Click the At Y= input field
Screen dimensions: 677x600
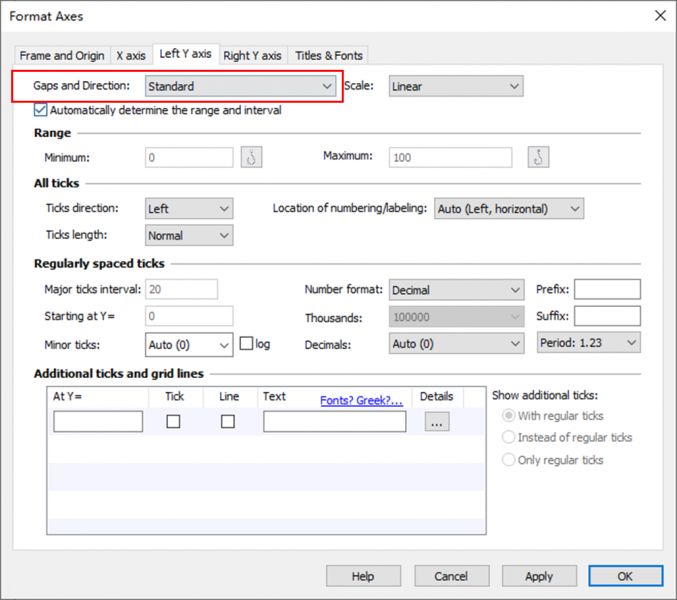pos(98,422)
